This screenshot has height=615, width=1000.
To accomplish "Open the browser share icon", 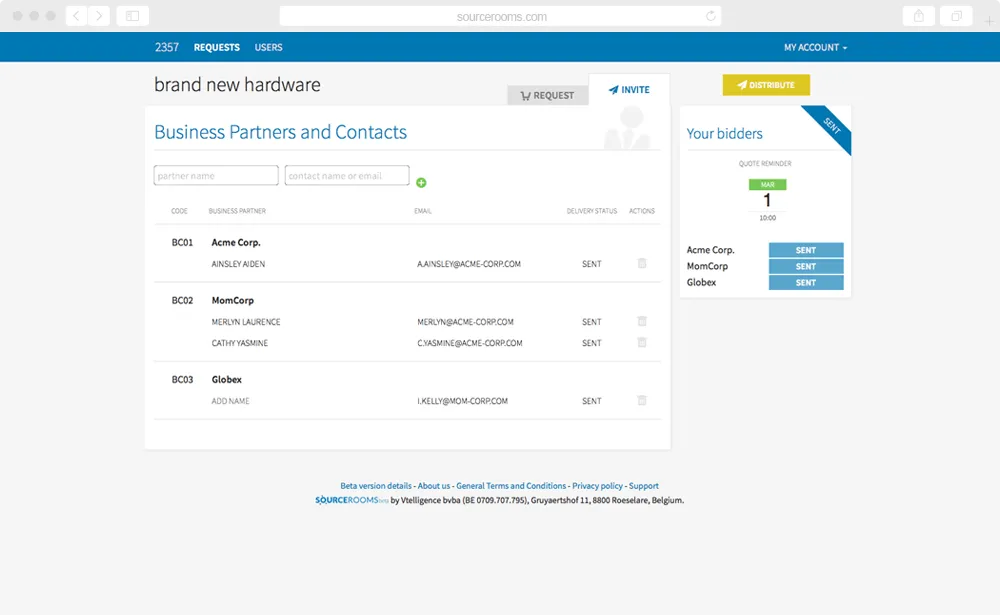I will (918, 16).
